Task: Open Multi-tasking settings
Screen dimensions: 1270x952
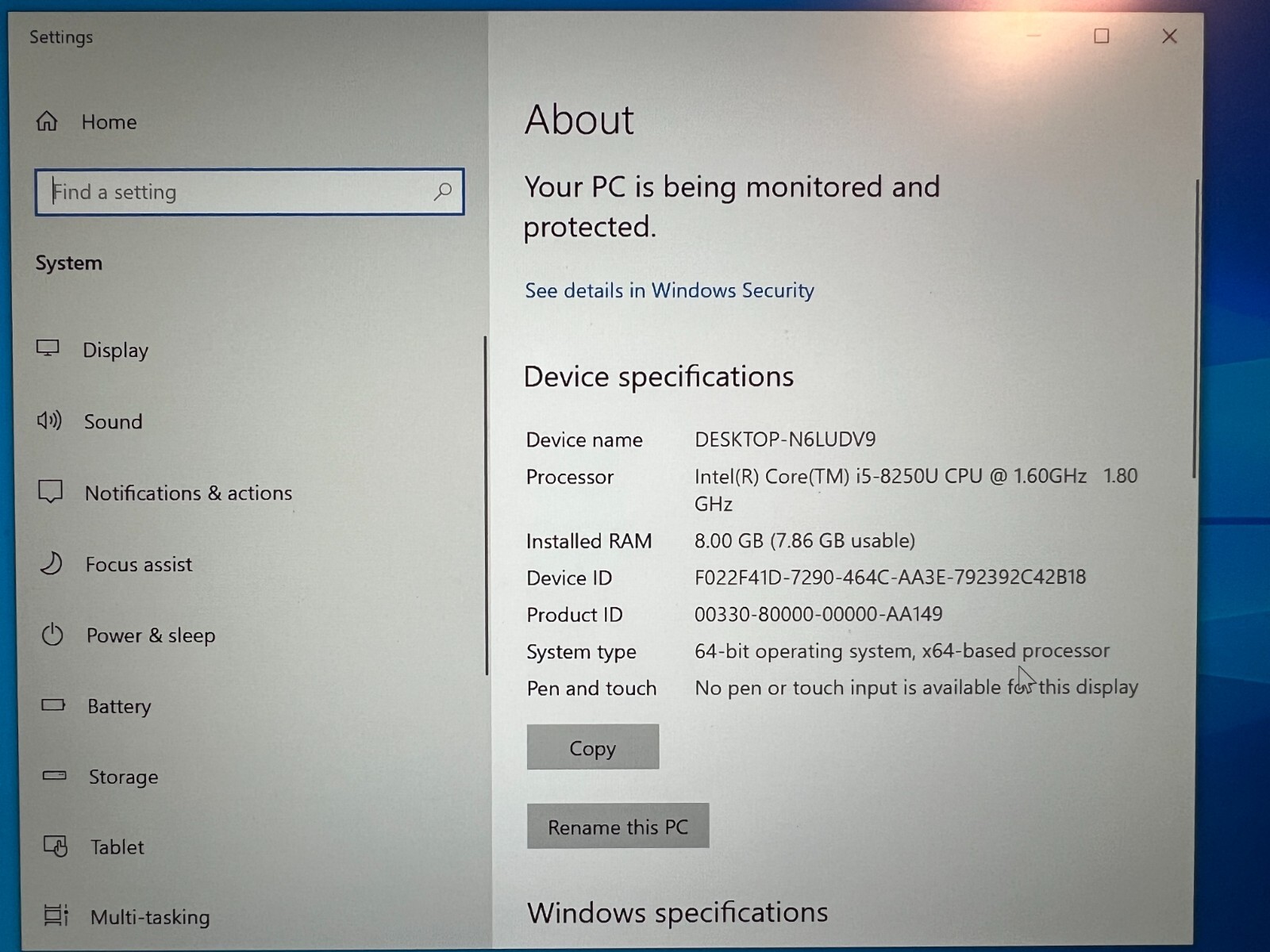Action: [x=150, y=917]
